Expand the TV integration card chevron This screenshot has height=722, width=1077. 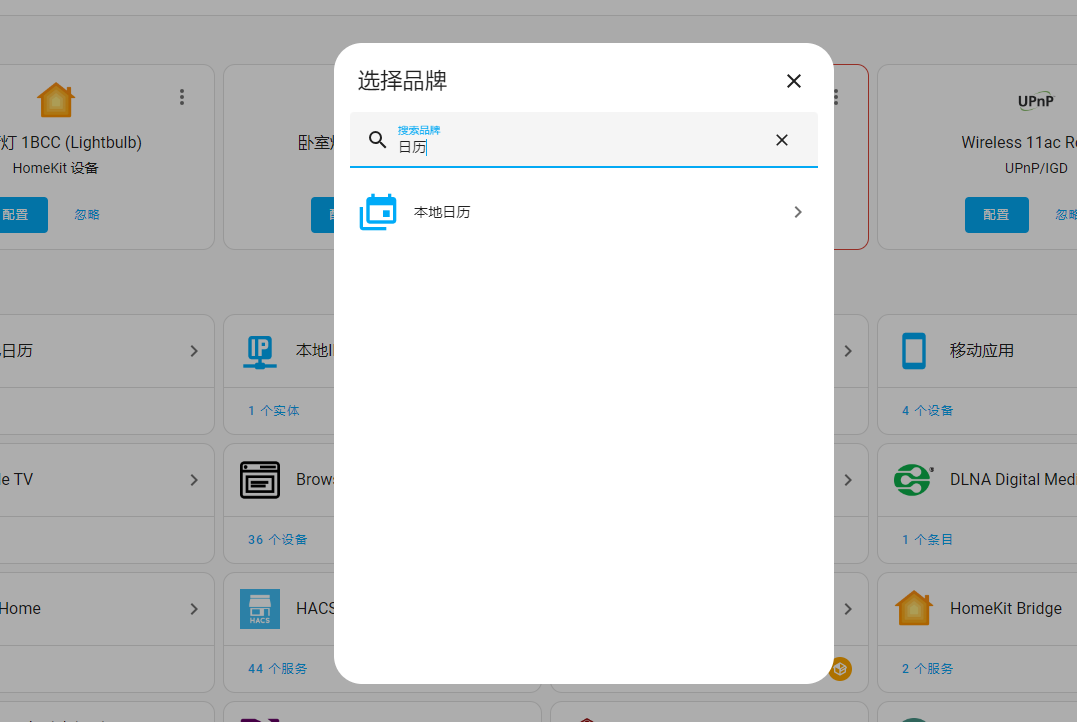(x=194, y=480)
